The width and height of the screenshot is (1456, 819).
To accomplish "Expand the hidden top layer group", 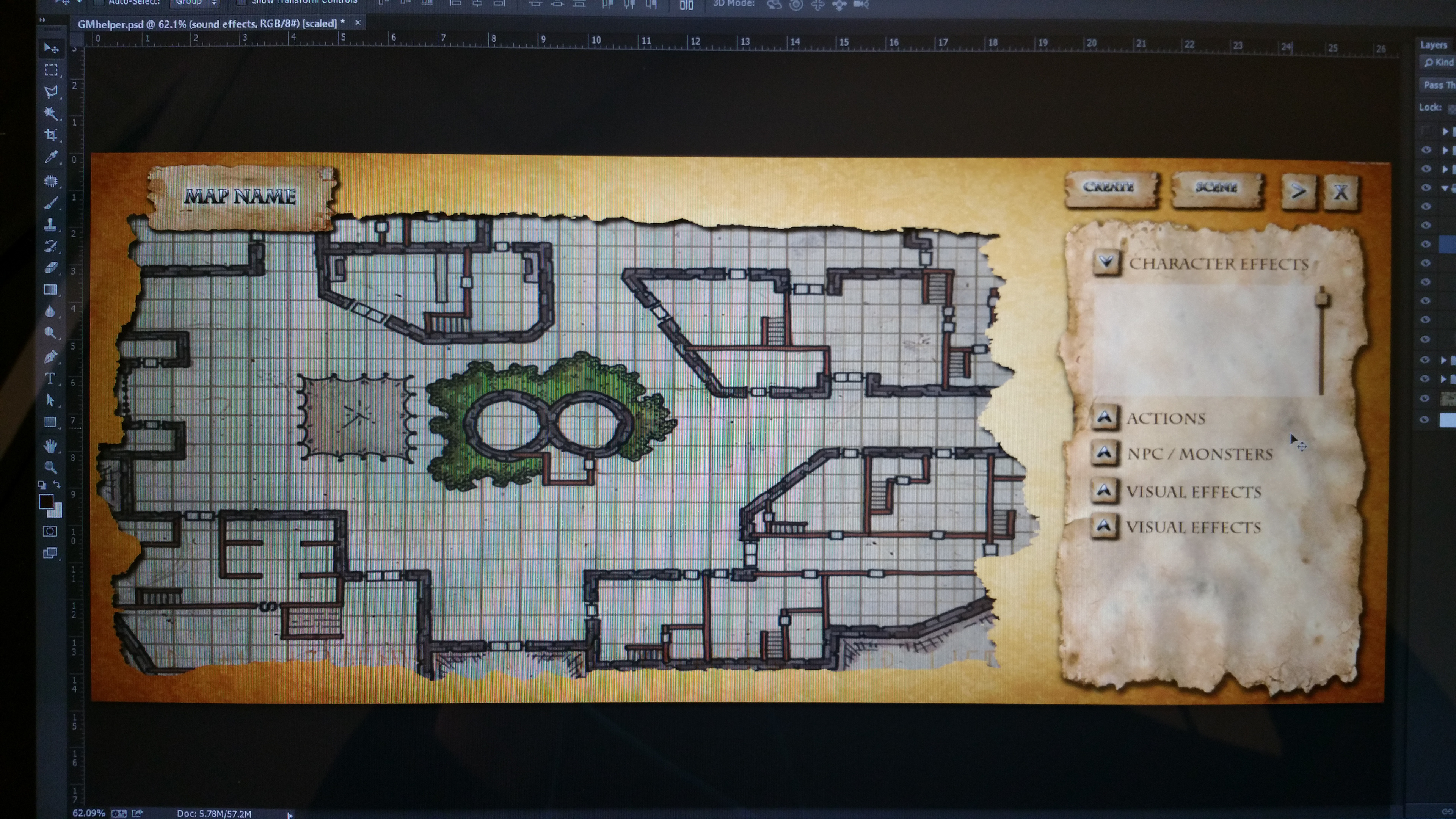I will click(x=1446, y=131).
